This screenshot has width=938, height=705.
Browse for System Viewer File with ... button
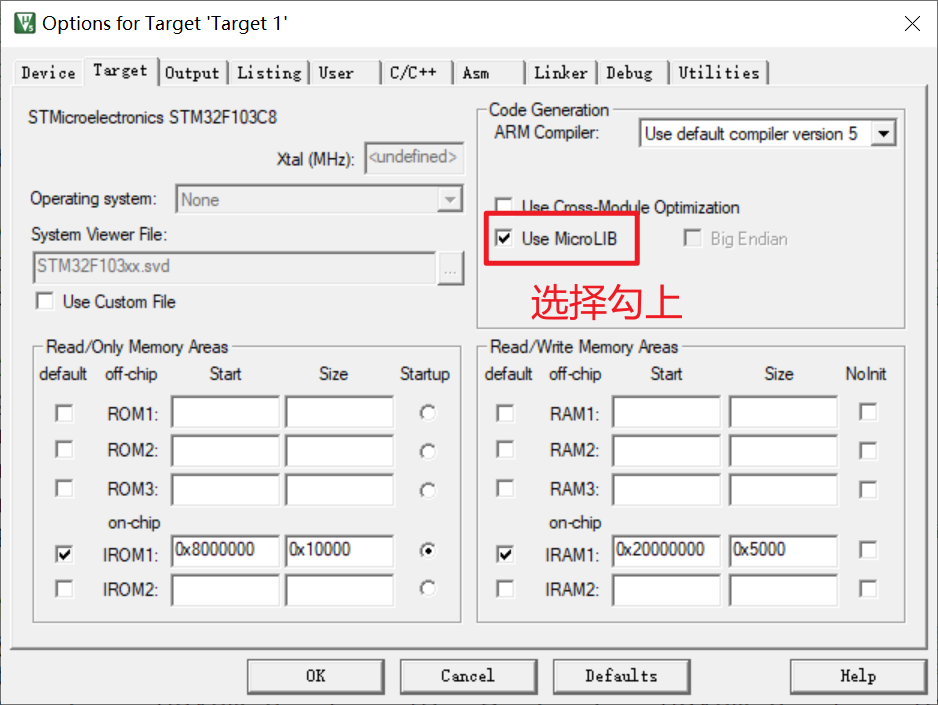coord(450,268)
